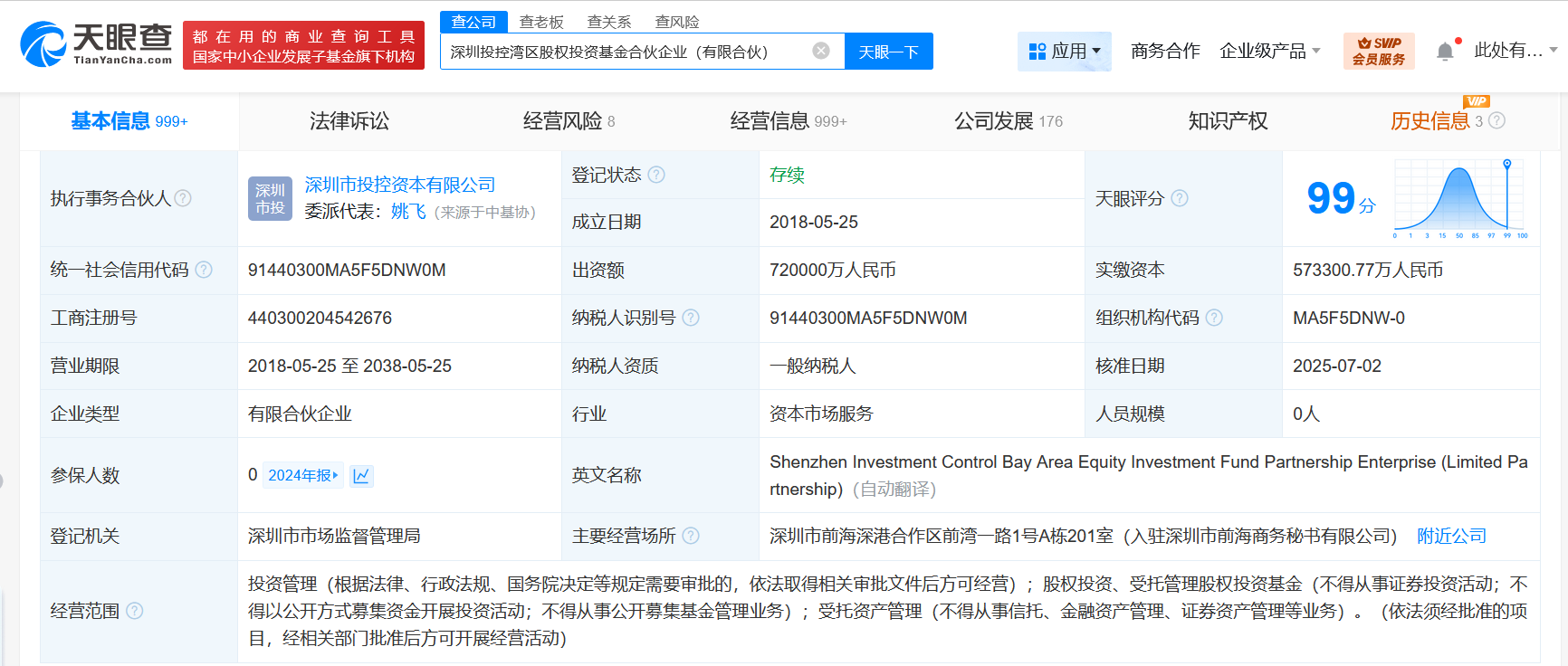Click the 附近公司 link
1568x666 pixels.
(1451, 536)
